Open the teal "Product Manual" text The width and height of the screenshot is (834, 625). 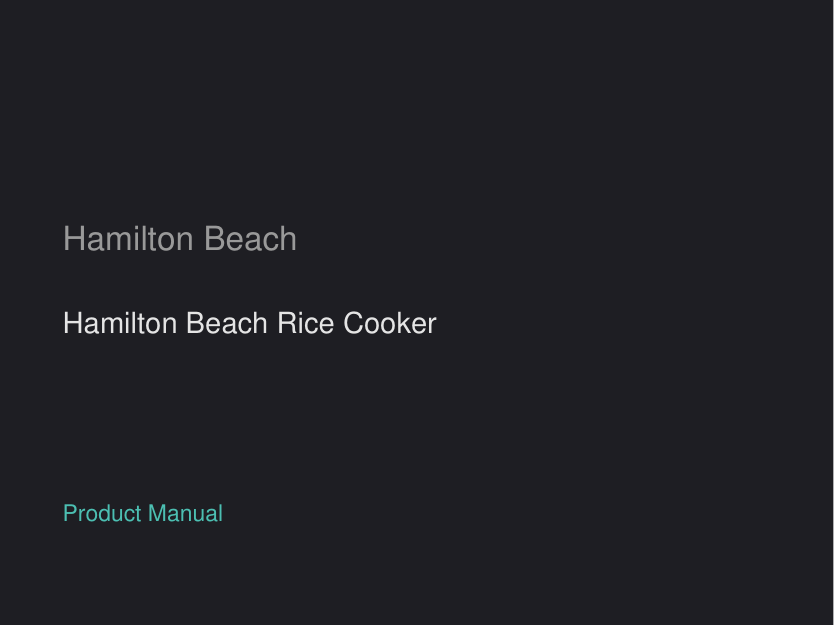pos(143,514)
